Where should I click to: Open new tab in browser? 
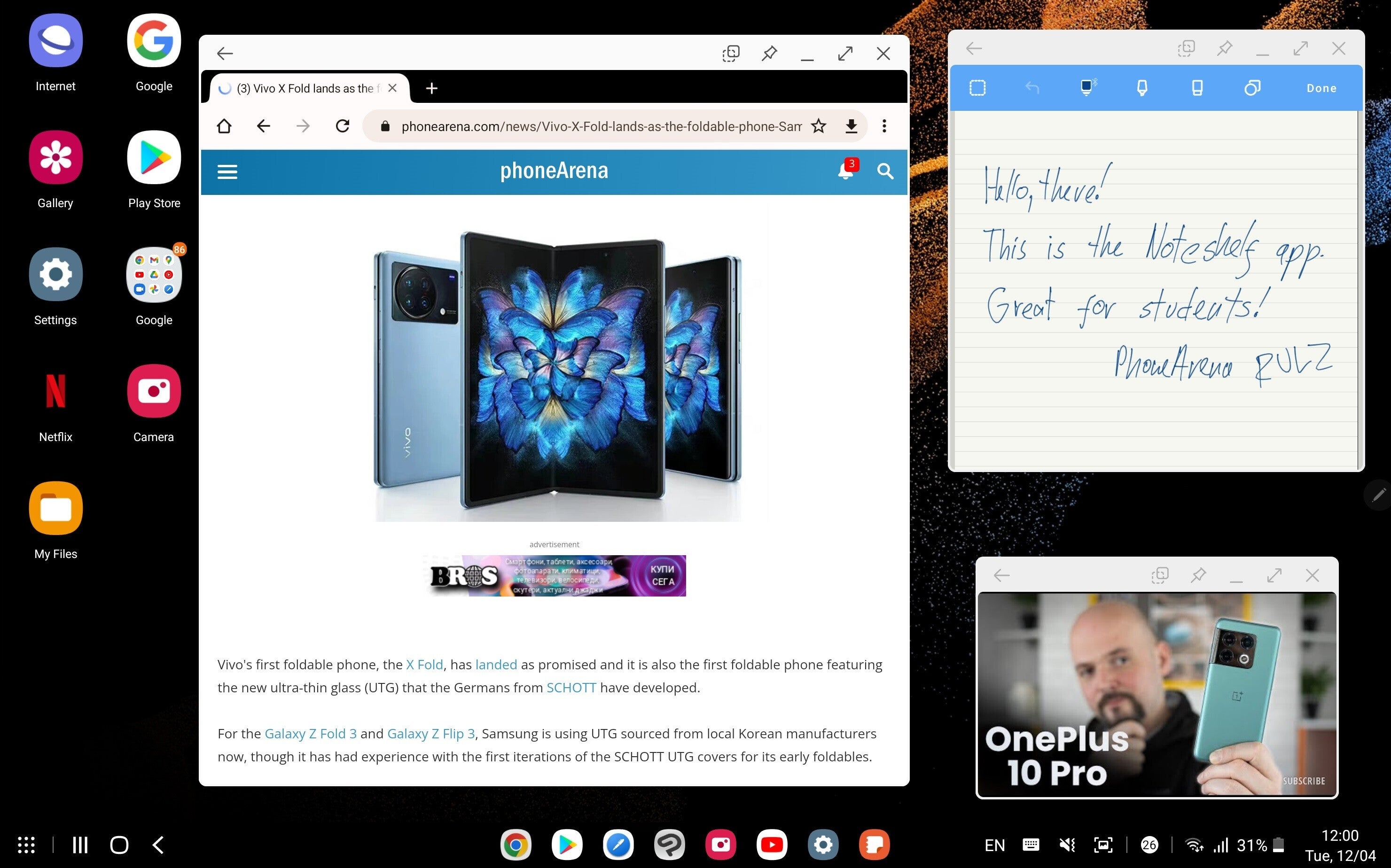pos(432,88)
